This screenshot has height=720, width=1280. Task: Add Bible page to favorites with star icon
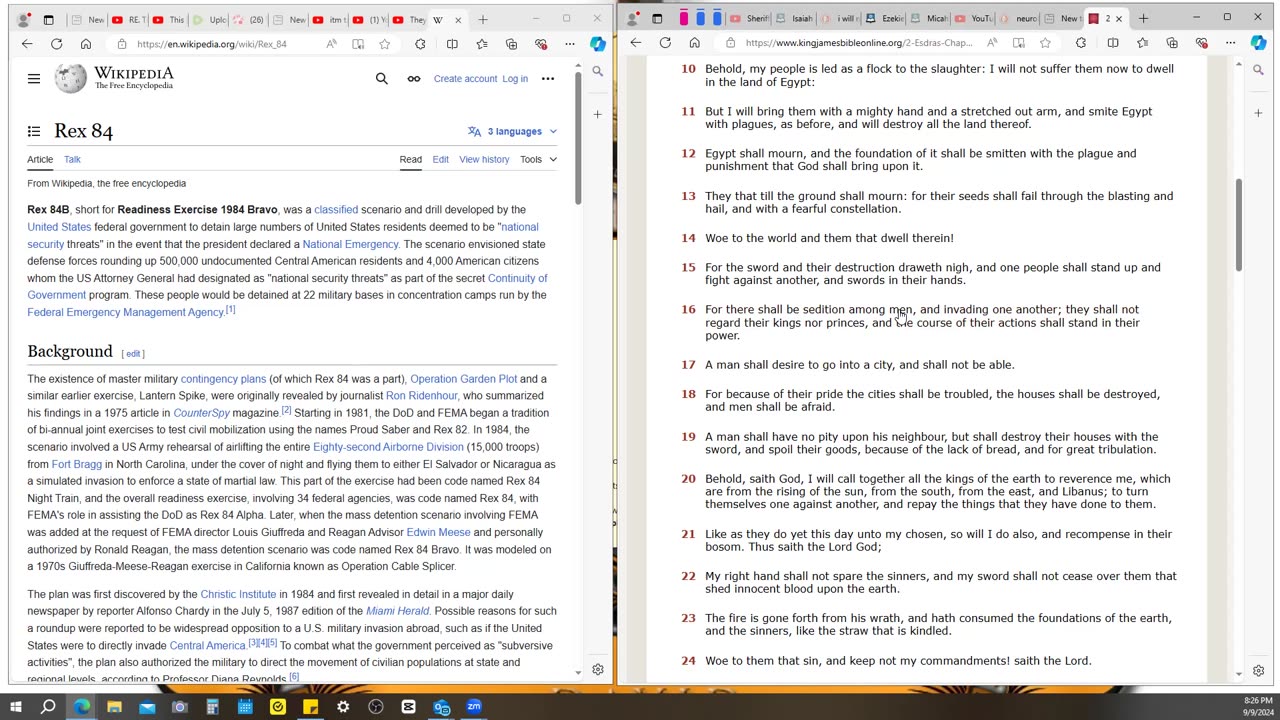click(x=1045, y=43)
